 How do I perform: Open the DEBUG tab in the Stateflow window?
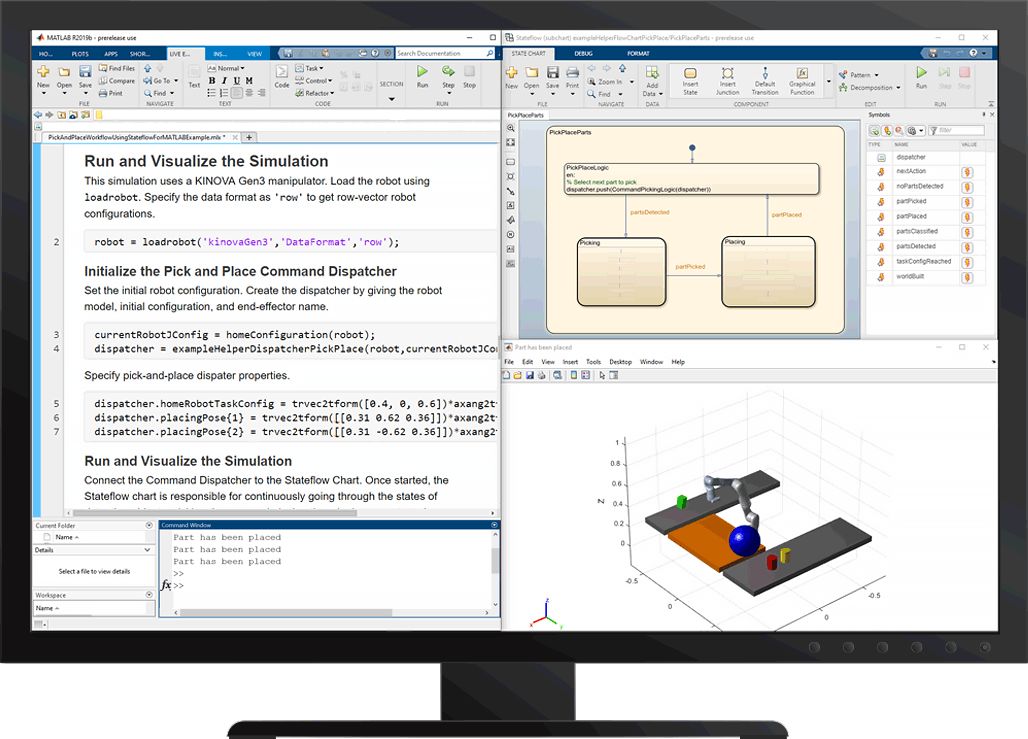[583, 54]
